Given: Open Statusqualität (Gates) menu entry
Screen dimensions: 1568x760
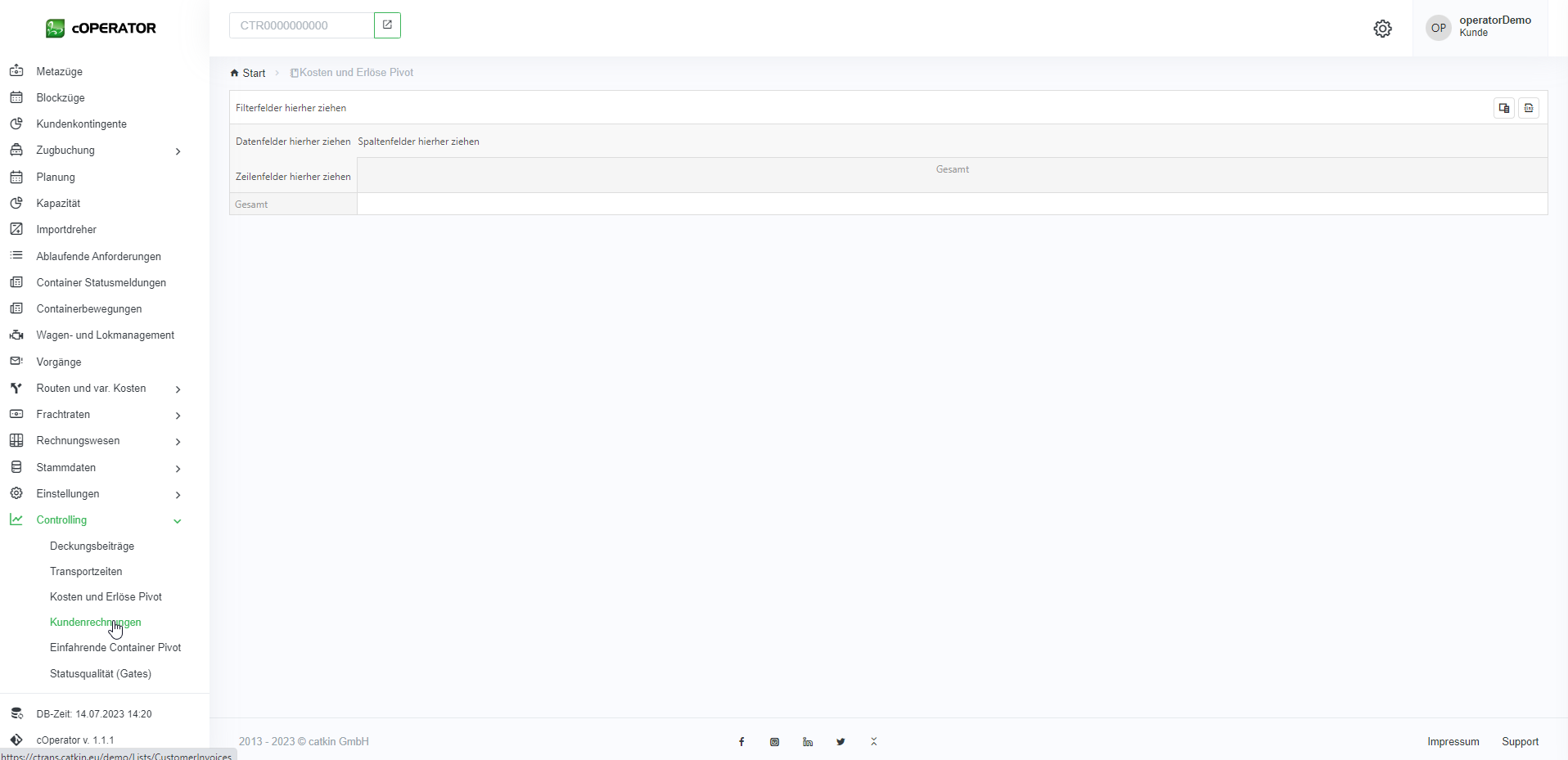Looking at the screenshot, I should [101, 674].
